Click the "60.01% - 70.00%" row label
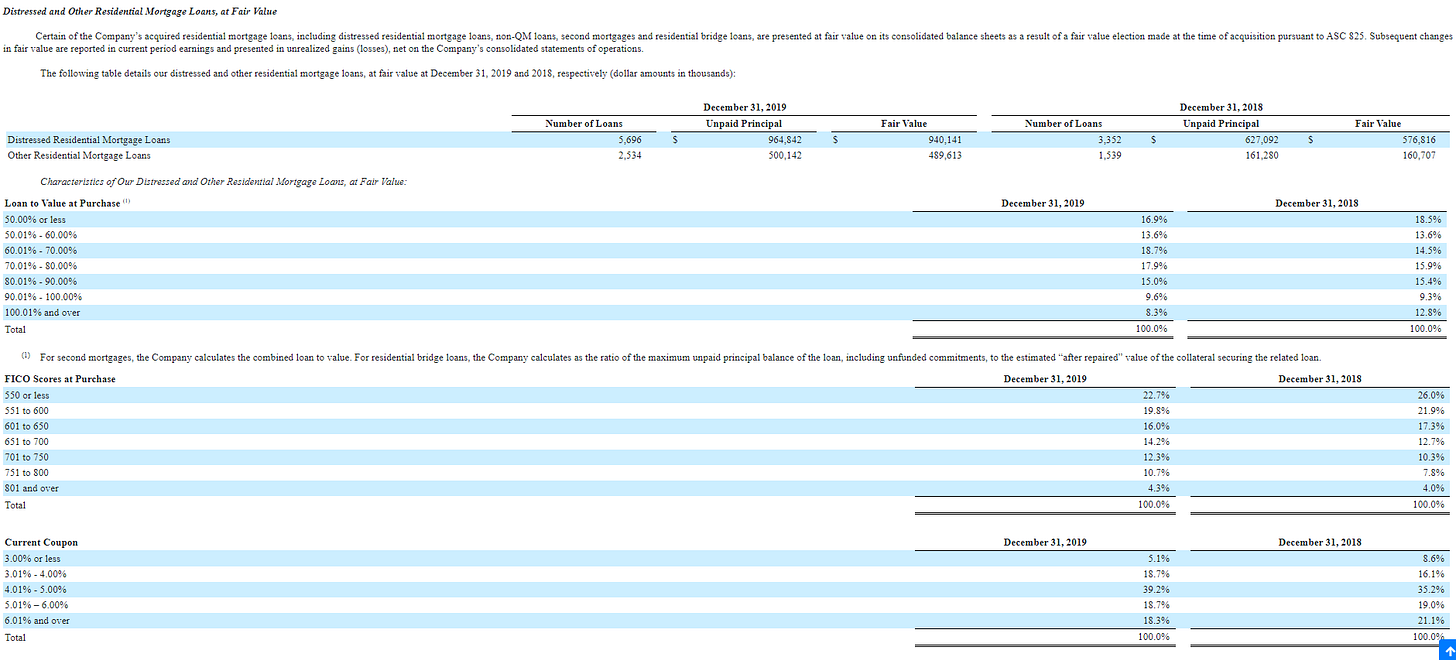The height and width of the screenshot is (660, 1456). (41, 250)
